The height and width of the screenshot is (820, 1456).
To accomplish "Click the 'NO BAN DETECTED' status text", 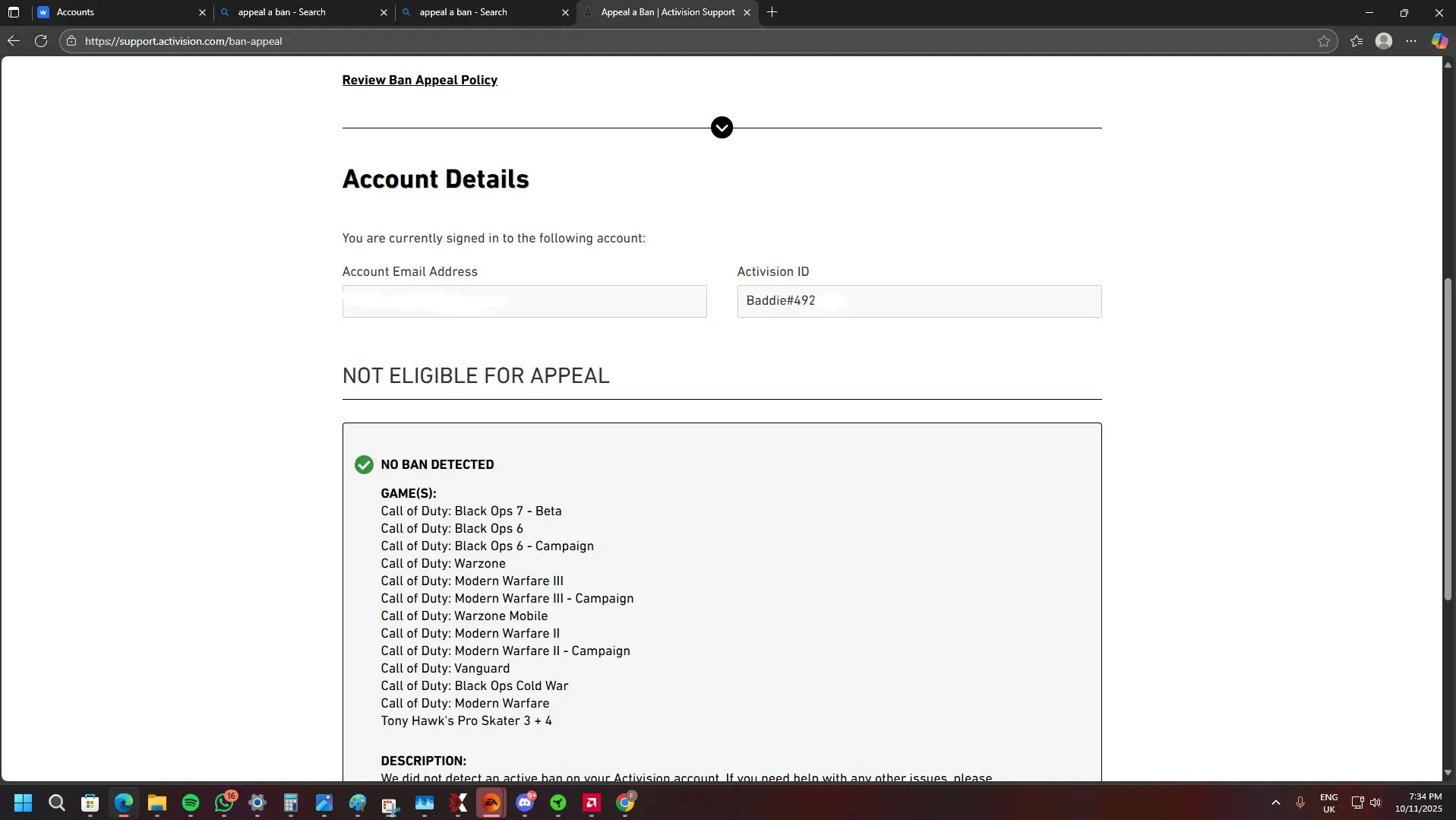I will 437,464.
